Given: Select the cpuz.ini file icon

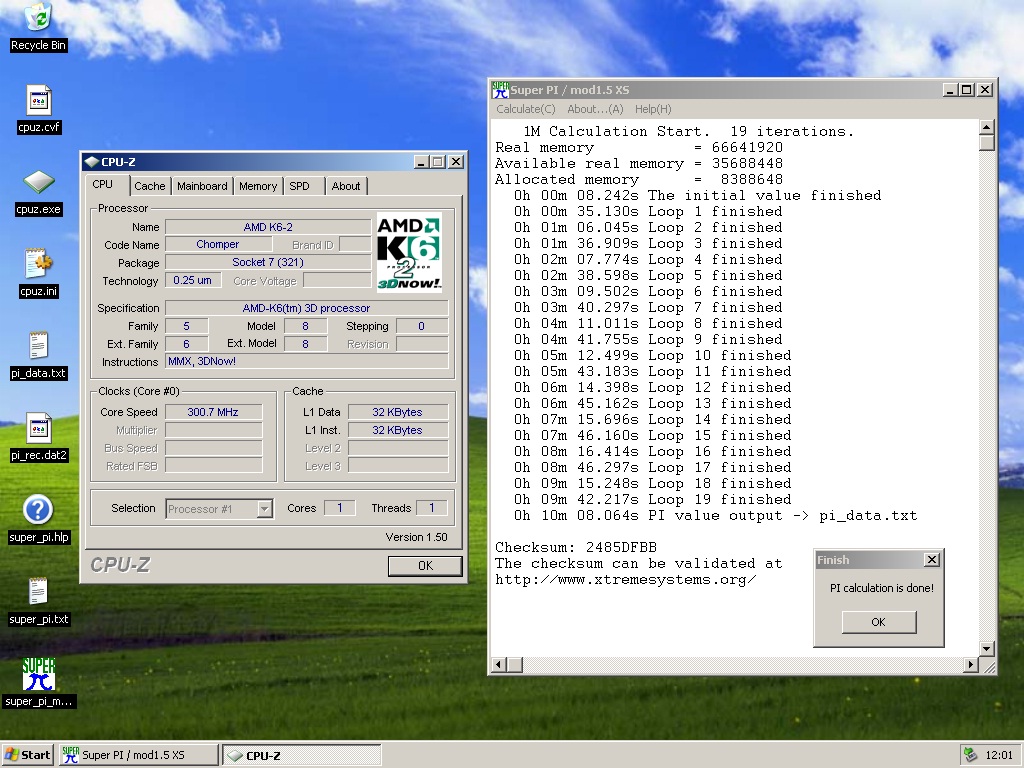Looking at the screenshot, I should click(39, 273).
